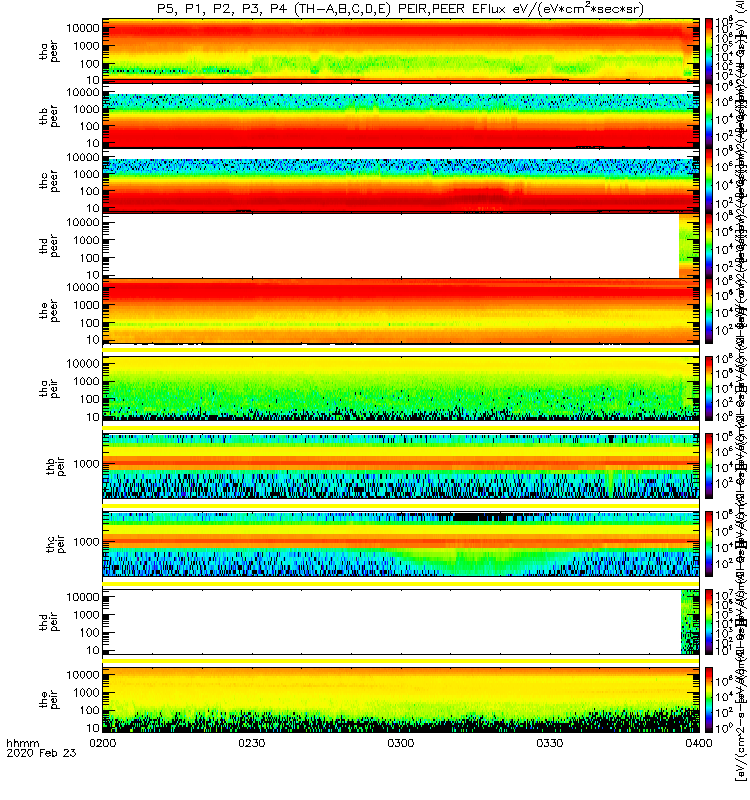Click the thb peir spectrogram panel
The width and height of the screenshot is (750, 800).
coord(401,466)
